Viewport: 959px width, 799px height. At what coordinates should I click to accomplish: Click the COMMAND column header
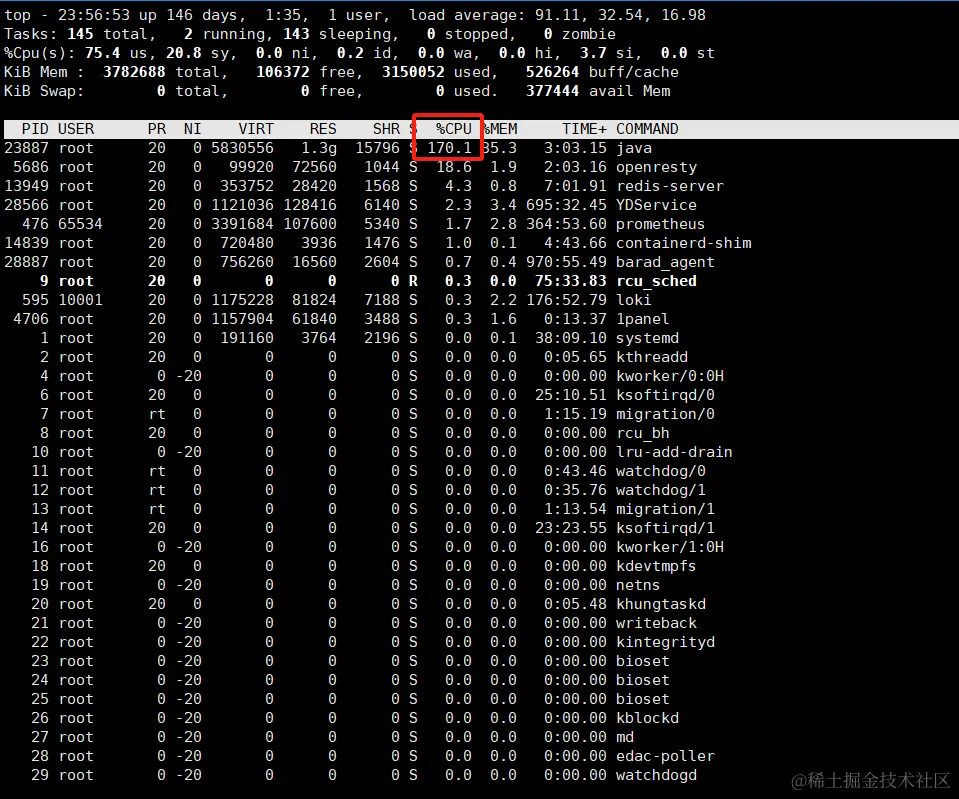point(647,129)
